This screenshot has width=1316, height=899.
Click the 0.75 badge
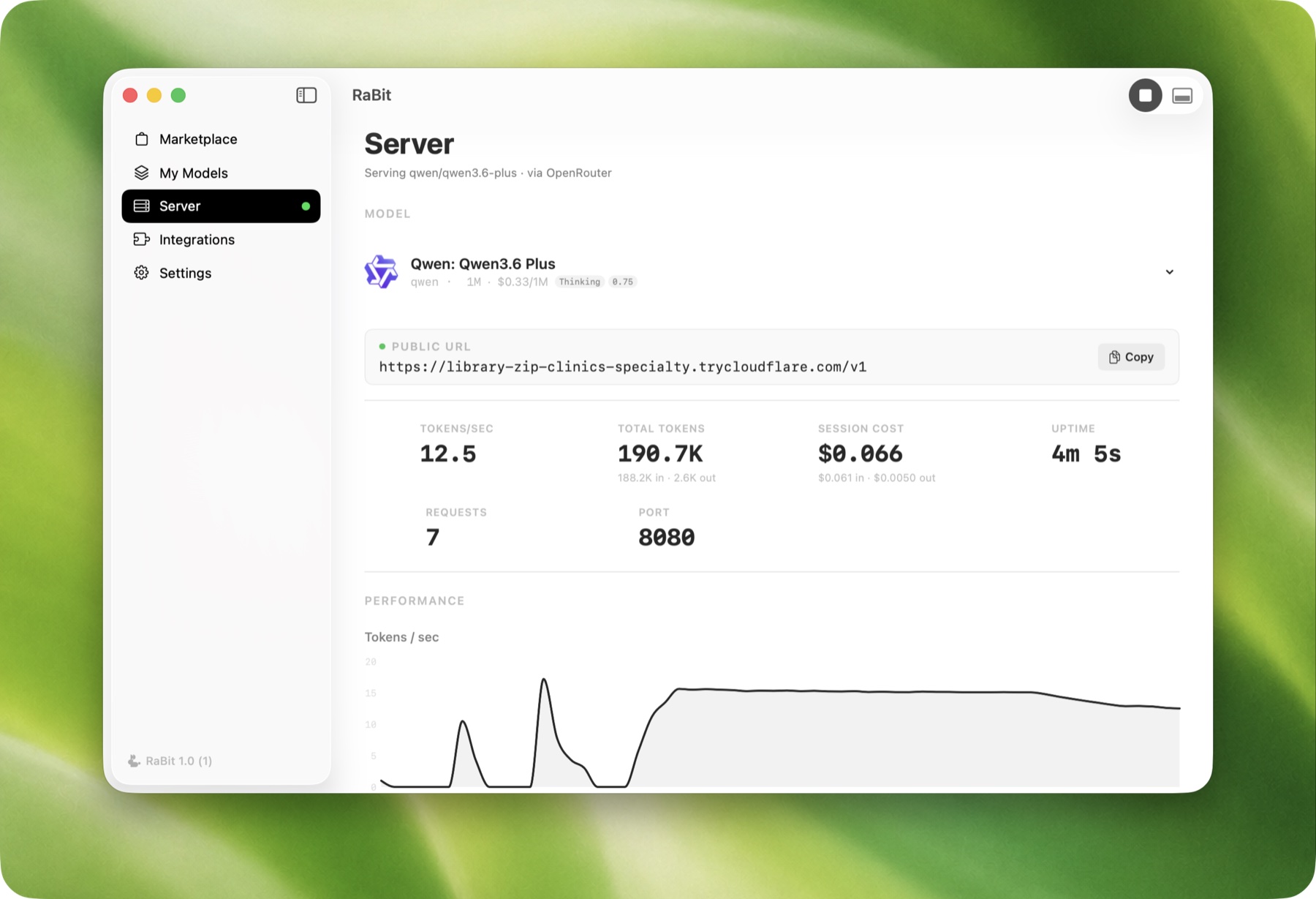tap(623, 282)
